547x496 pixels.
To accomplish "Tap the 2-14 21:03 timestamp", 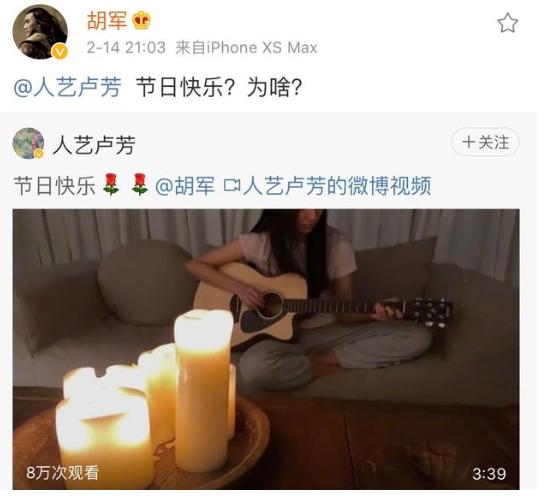I will click(x=126, y=47).
